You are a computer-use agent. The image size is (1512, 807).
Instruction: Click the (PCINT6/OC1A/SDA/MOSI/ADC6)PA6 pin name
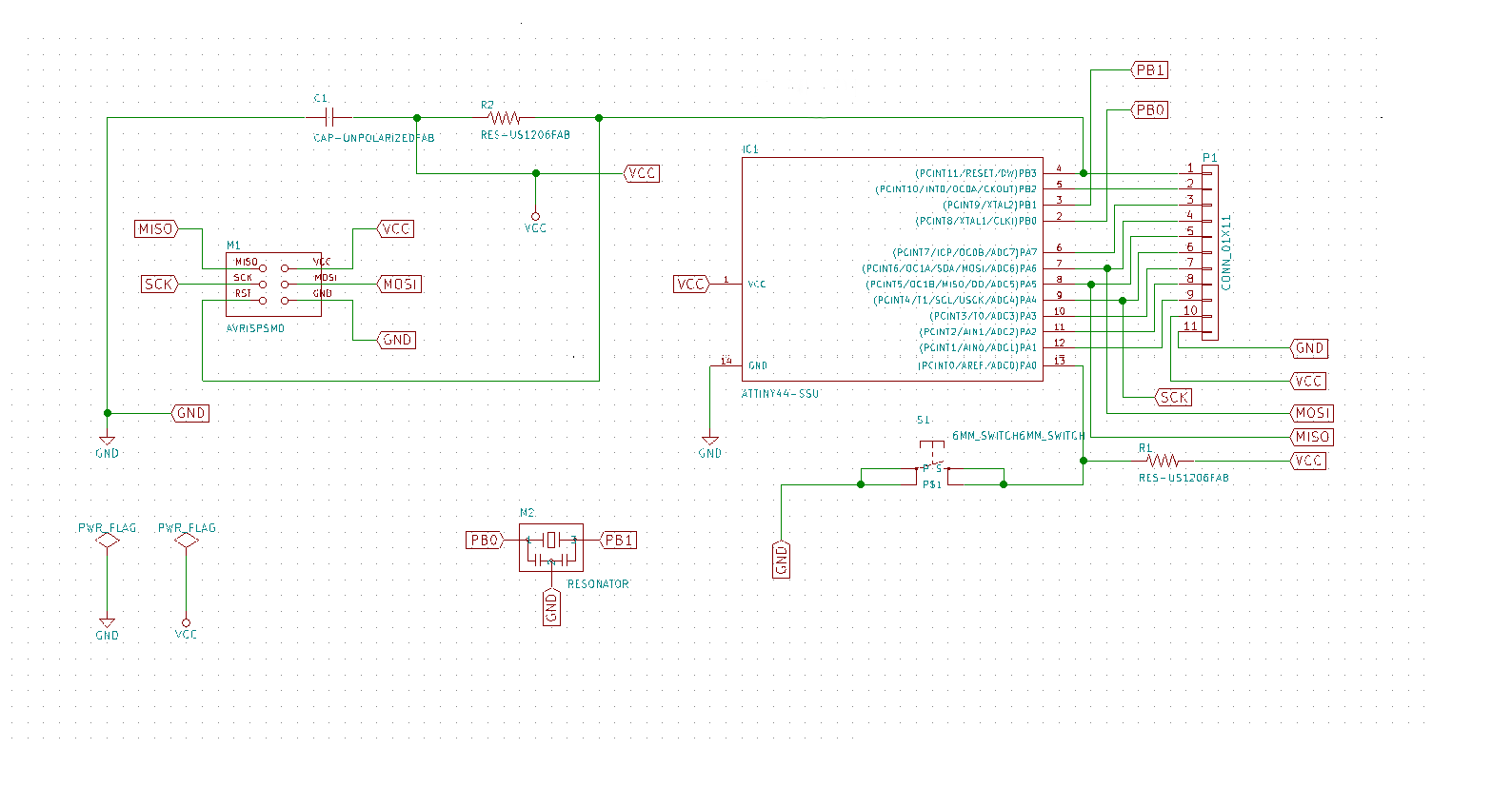[949, 268]
